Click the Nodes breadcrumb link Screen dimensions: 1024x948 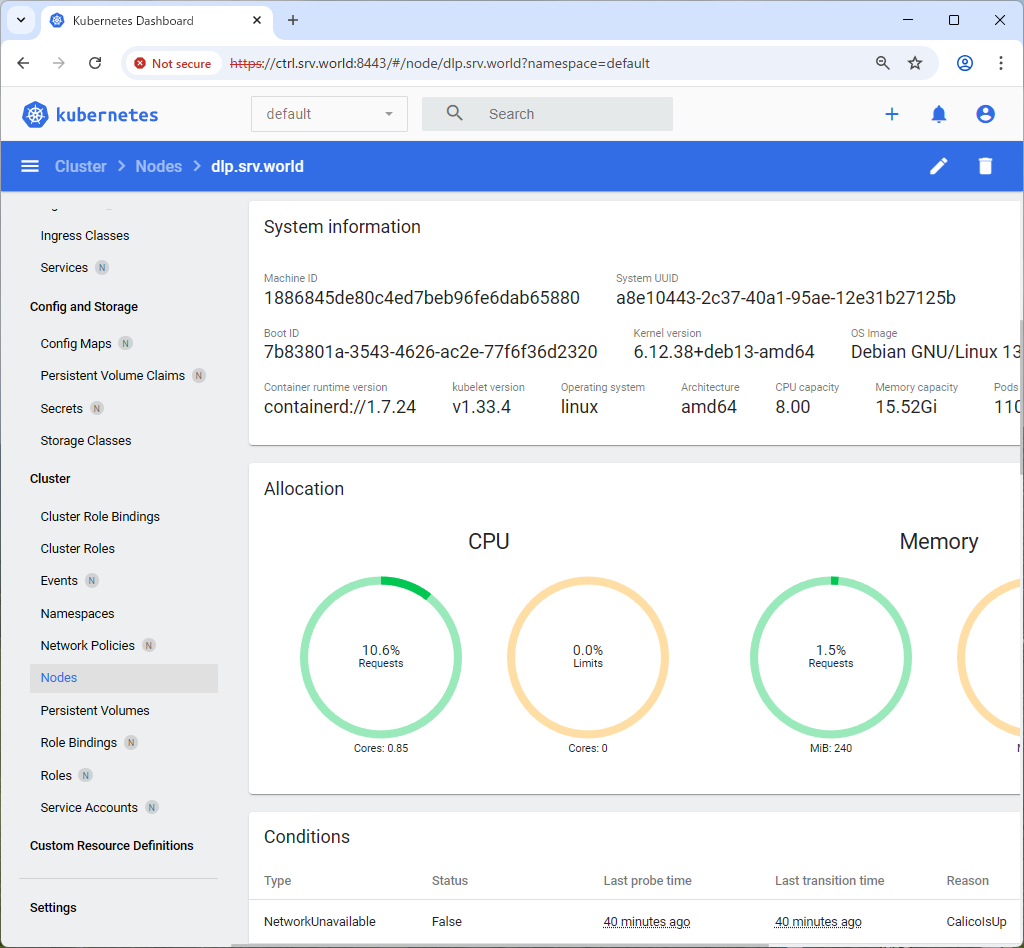pyautogui.click(x=158, y=166)
